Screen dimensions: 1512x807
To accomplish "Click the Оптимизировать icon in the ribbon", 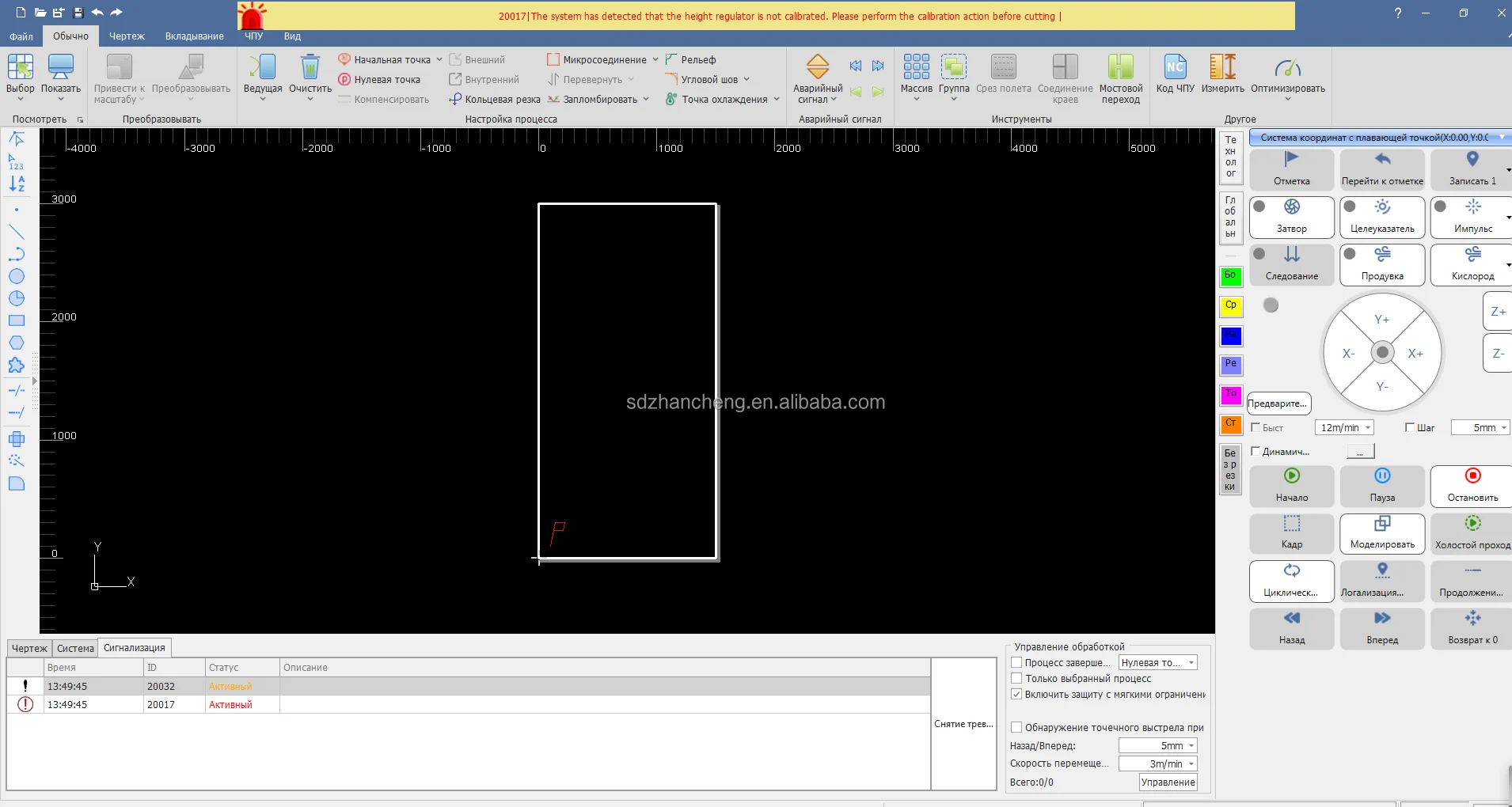I will point(1287,69).
